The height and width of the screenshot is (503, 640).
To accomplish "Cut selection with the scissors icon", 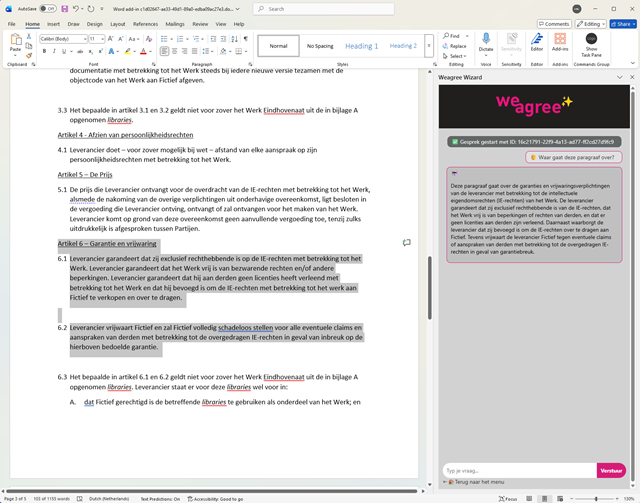I will (x=29, y=36).
